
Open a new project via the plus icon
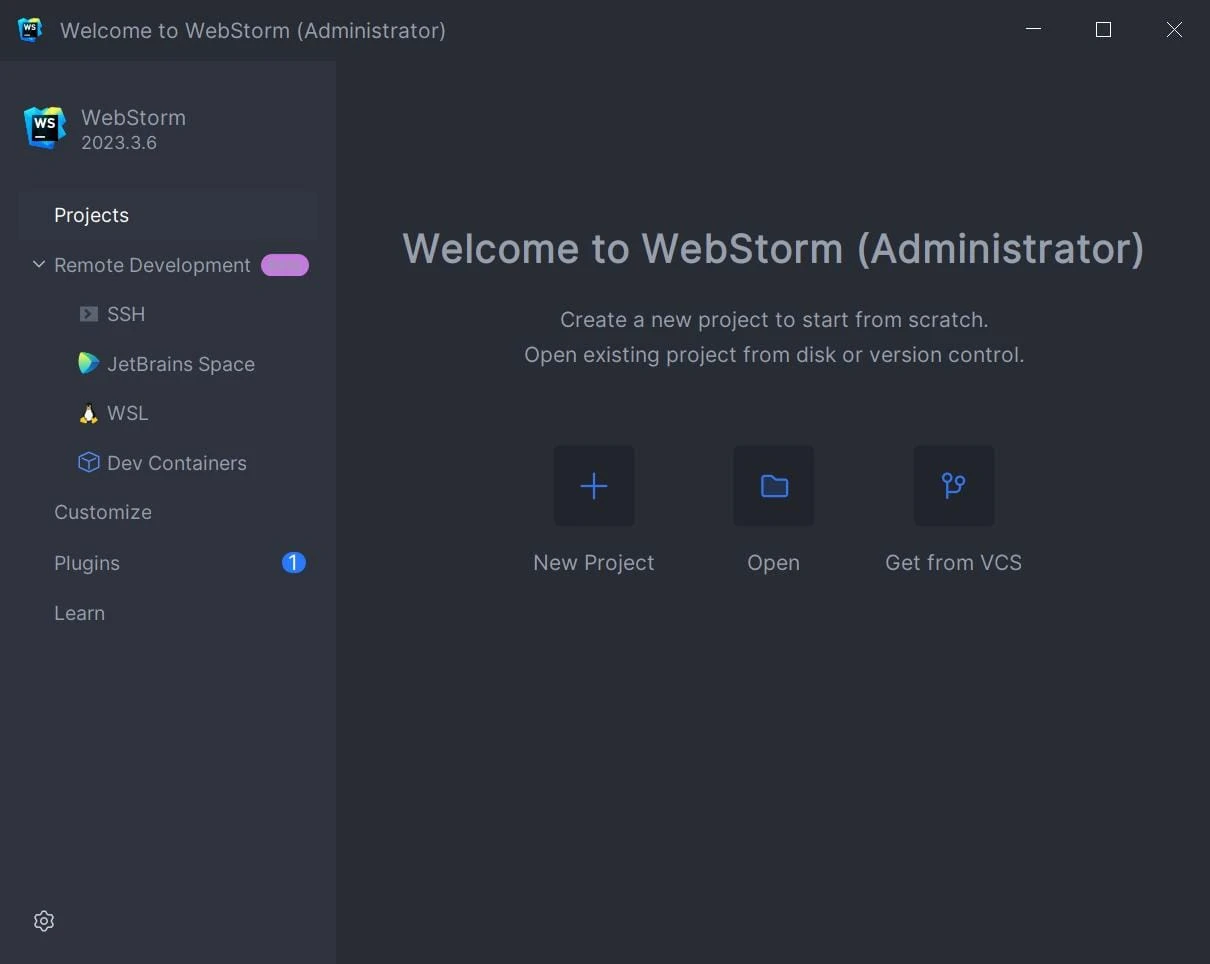click(593, 486)
